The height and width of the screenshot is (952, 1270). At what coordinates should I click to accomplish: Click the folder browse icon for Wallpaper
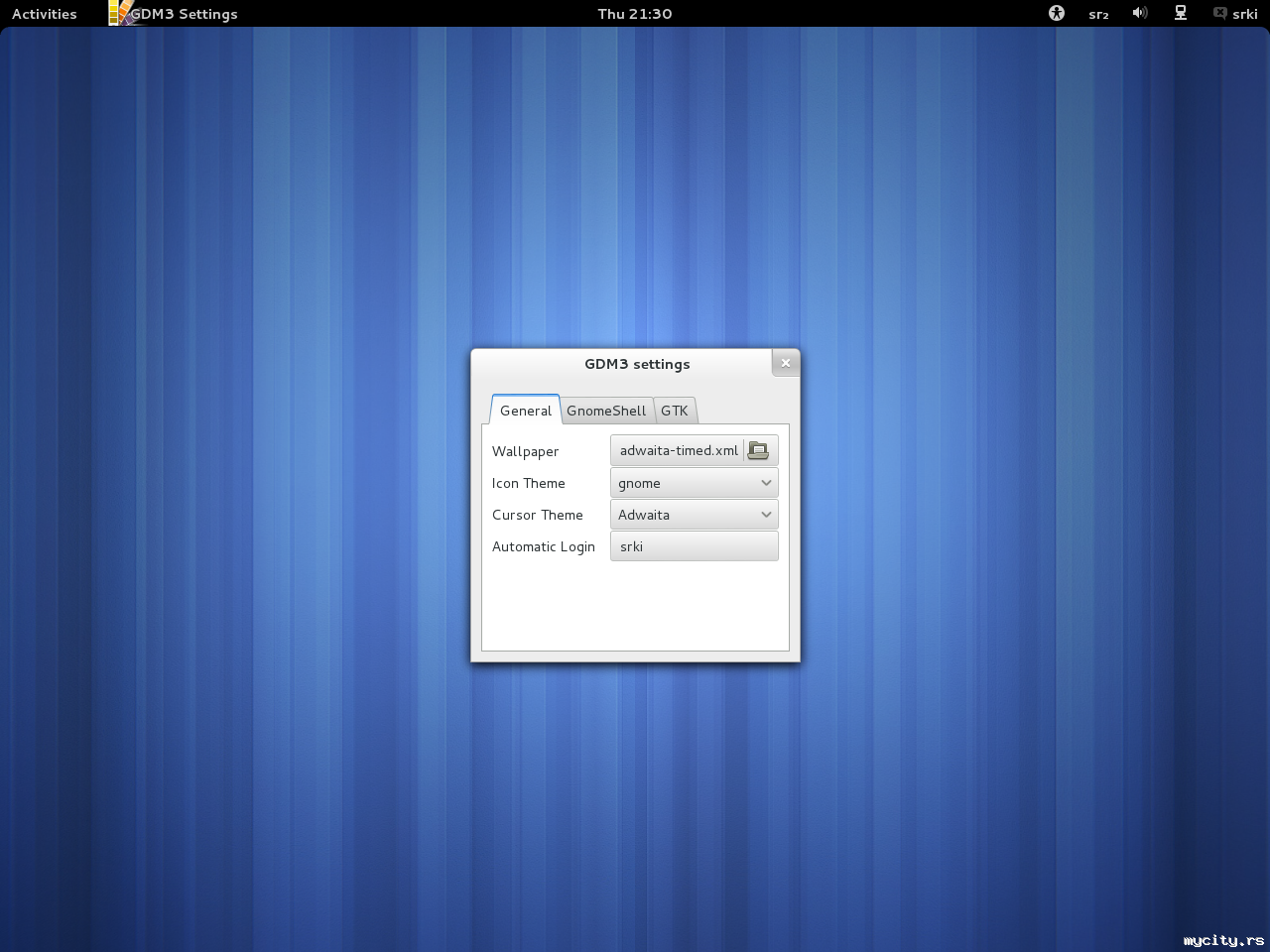click(x=758, y=450)
